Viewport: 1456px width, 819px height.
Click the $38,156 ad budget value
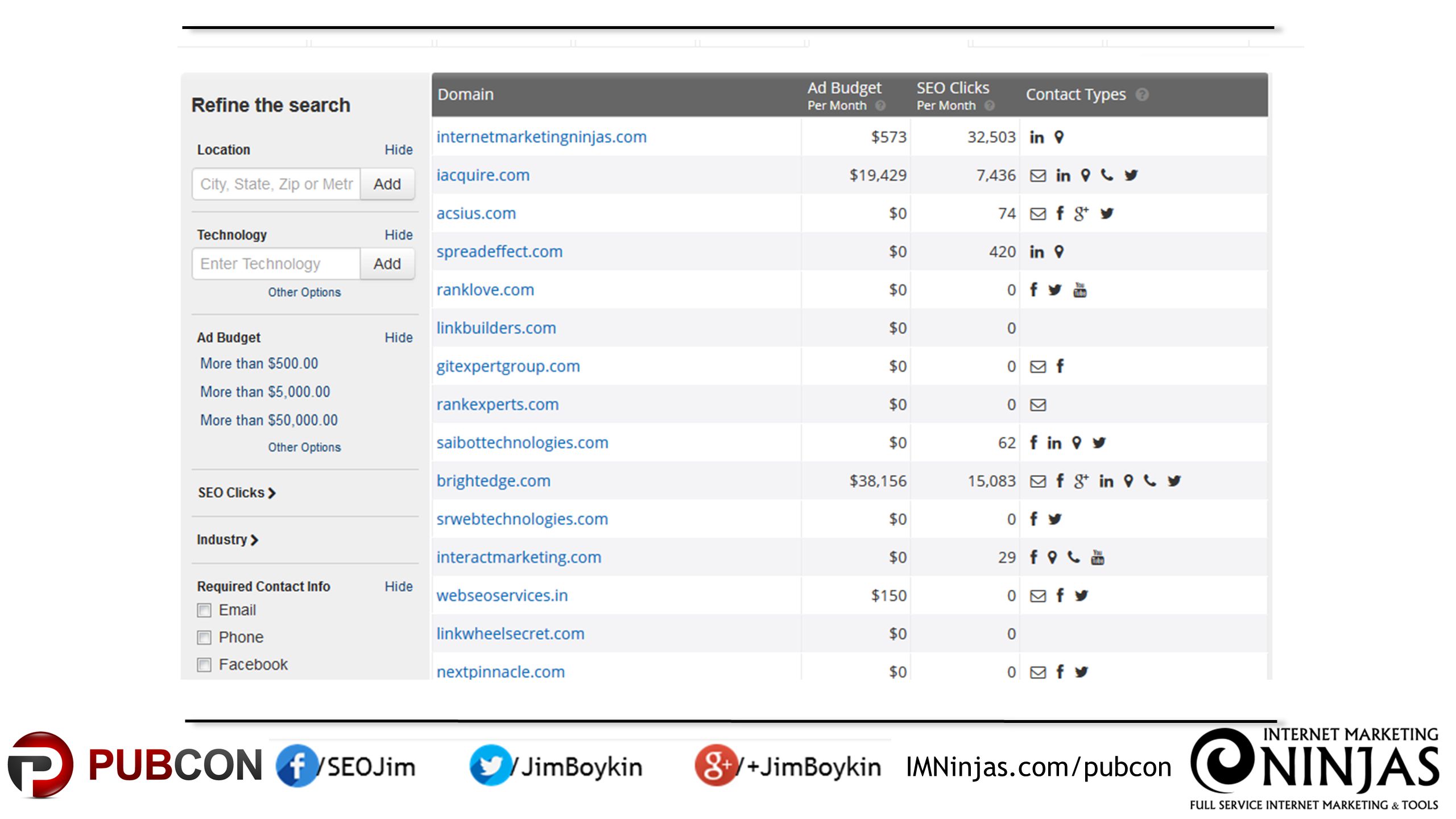coord(878,481)
